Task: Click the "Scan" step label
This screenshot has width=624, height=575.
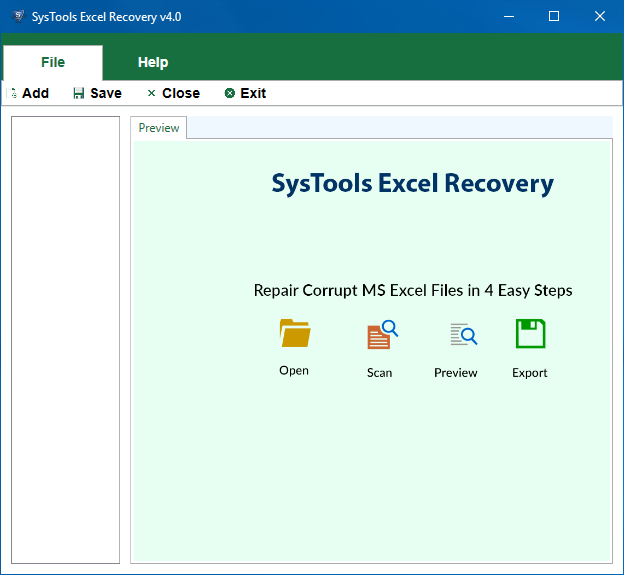Action: click(379, 372)
